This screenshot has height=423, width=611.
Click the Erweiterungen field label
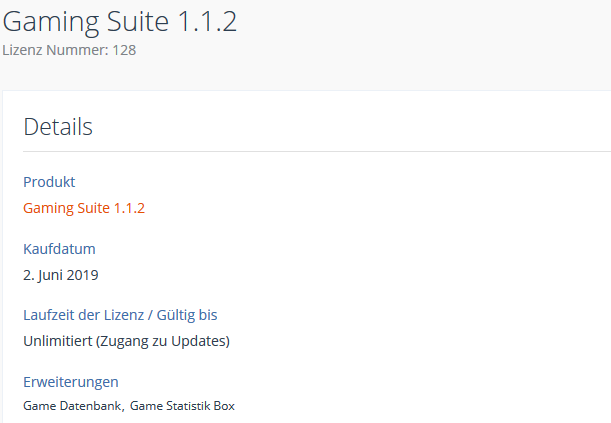coord(71,381)
